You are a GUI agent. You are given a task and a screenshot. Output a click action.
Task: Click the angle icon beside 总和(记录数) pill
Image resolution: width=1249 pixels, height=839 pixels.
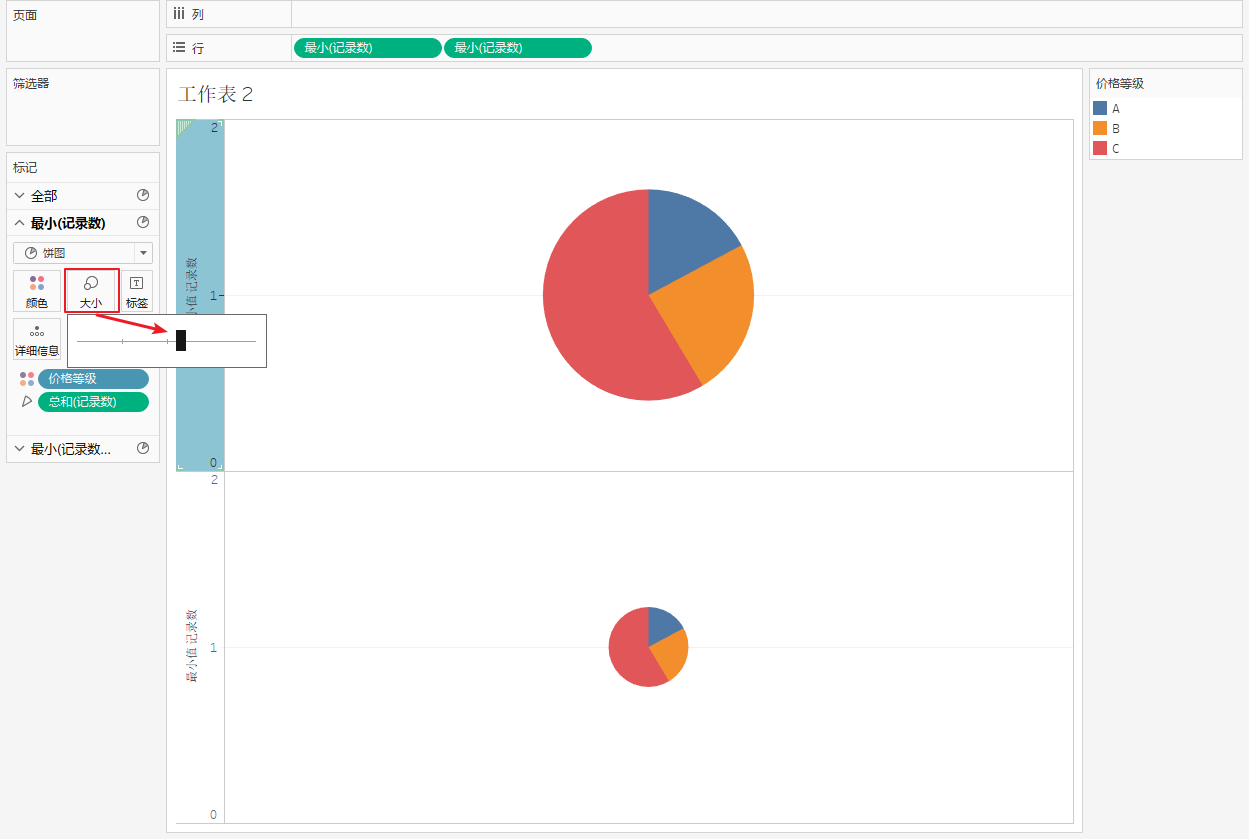click(x=27, y=401)
